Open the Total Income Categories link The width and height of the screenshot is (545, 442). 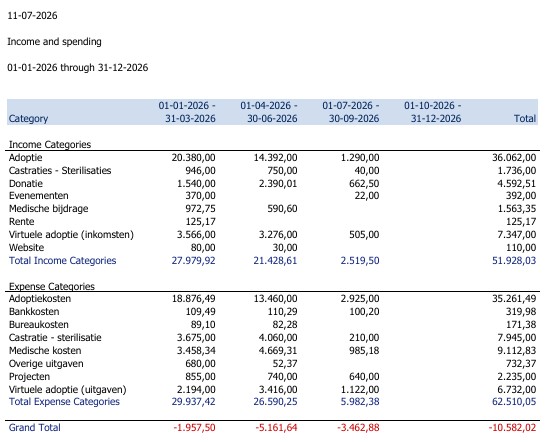(x=63, y=261)
